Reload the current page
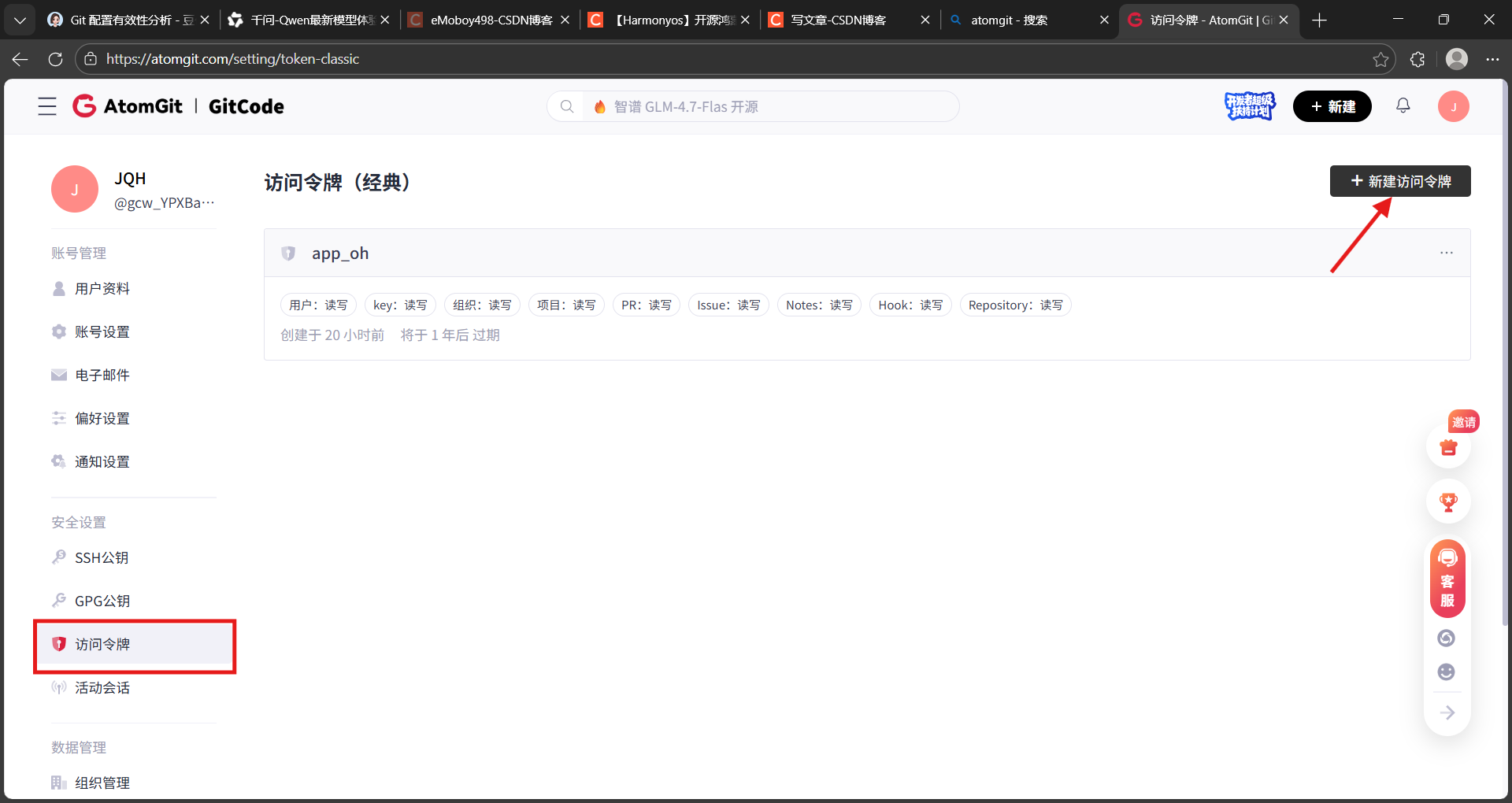Image resolution: width=1512 pixels, height=803 pixels. pyautogui.click(x=55, y=59)
